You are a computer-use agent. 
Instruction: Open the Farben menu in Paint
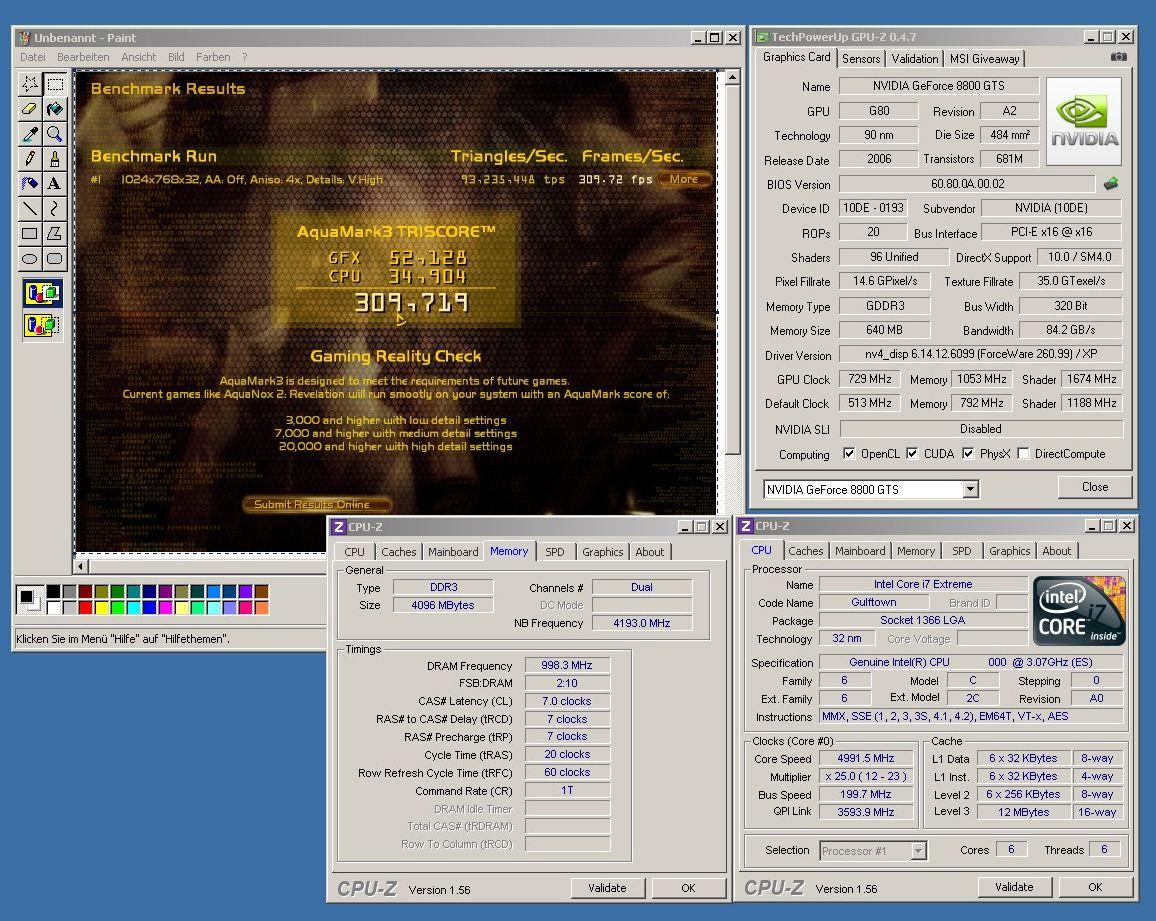213,57
